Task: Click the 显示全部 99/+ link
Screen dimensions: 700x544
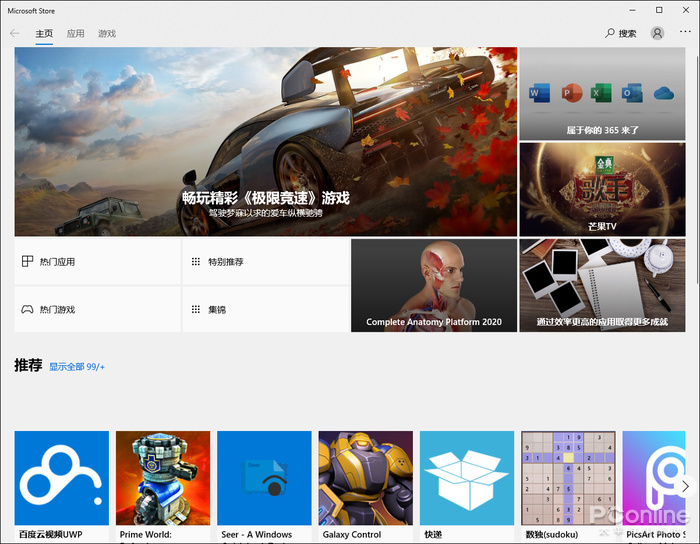Action: [77, 367]
